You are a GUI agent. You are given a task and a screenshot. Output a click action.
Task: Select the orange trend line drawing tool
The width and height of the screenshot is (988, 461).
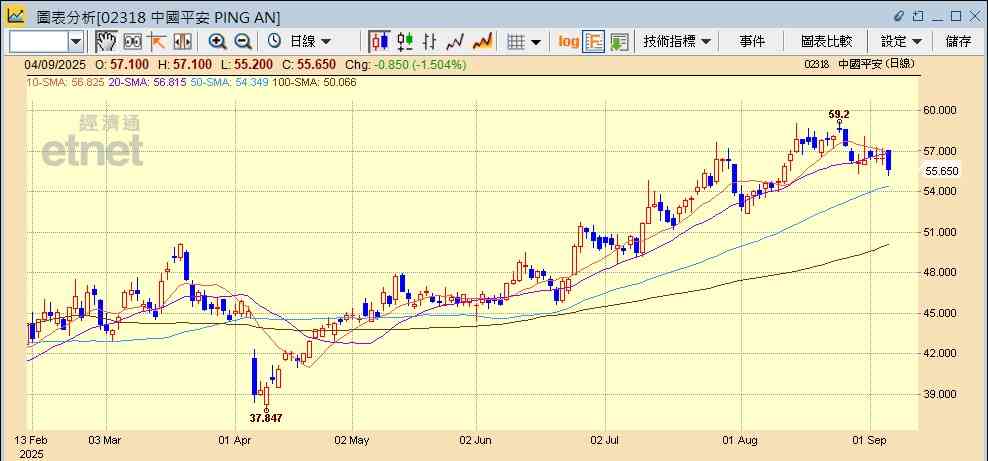pos(156,42)
